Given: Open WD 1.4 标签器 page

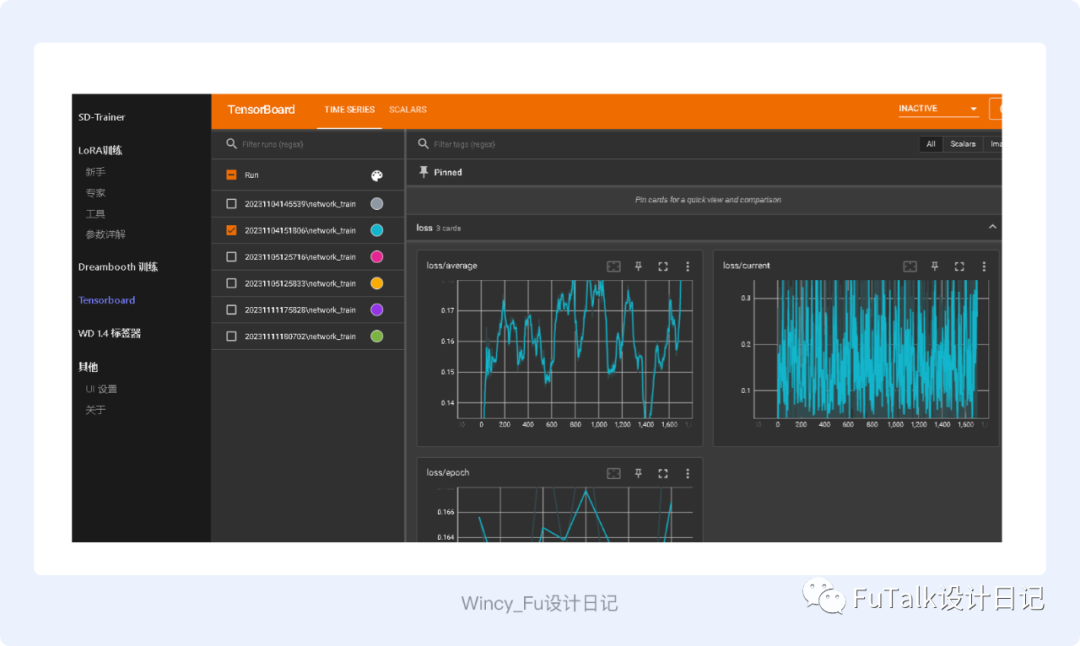Looking at the screenshot, I should tap(109, 333).
